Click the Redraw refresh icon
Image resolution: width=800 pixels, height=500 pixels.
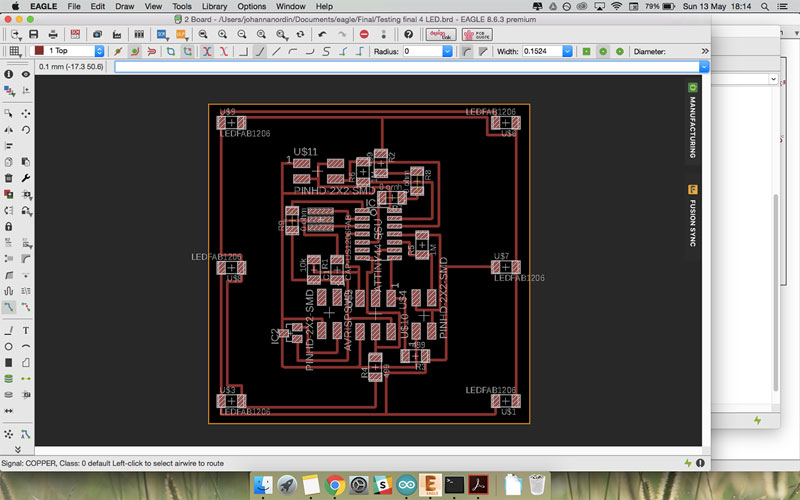coord(301,35)
